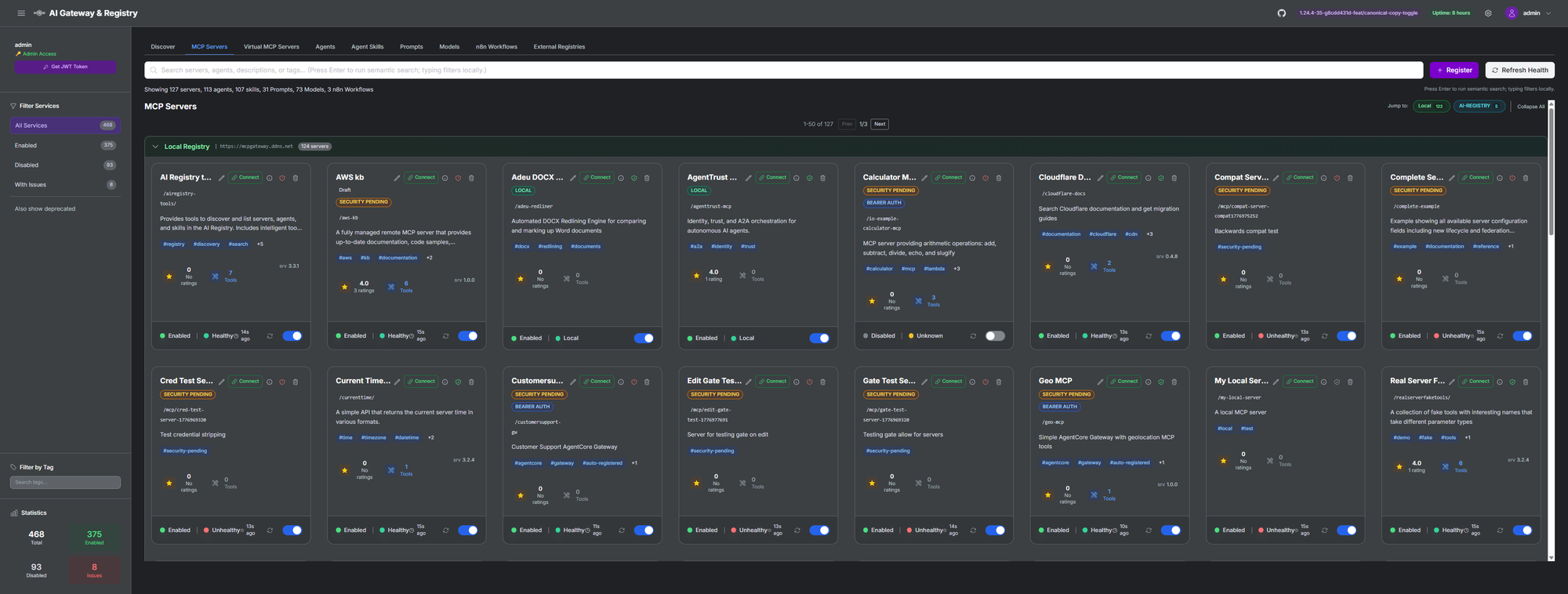Edit the Calculator MCP server
Image resolution: width=1568 pixels, height=594 pixels.
[x=924, y=178]
